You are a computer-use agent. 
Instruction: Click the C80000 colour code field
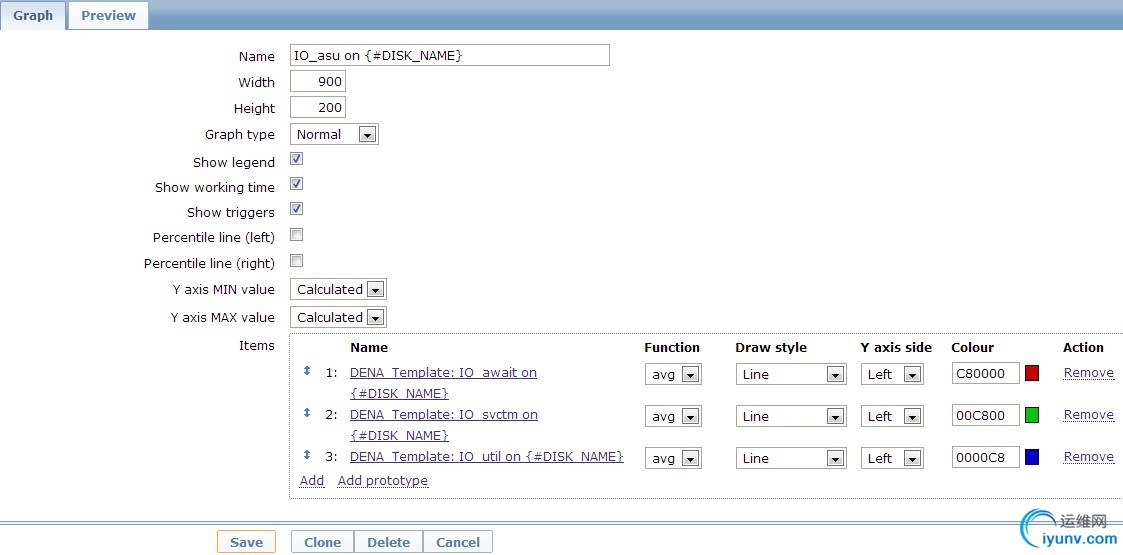pyautogui.click(x=985, y=373)
